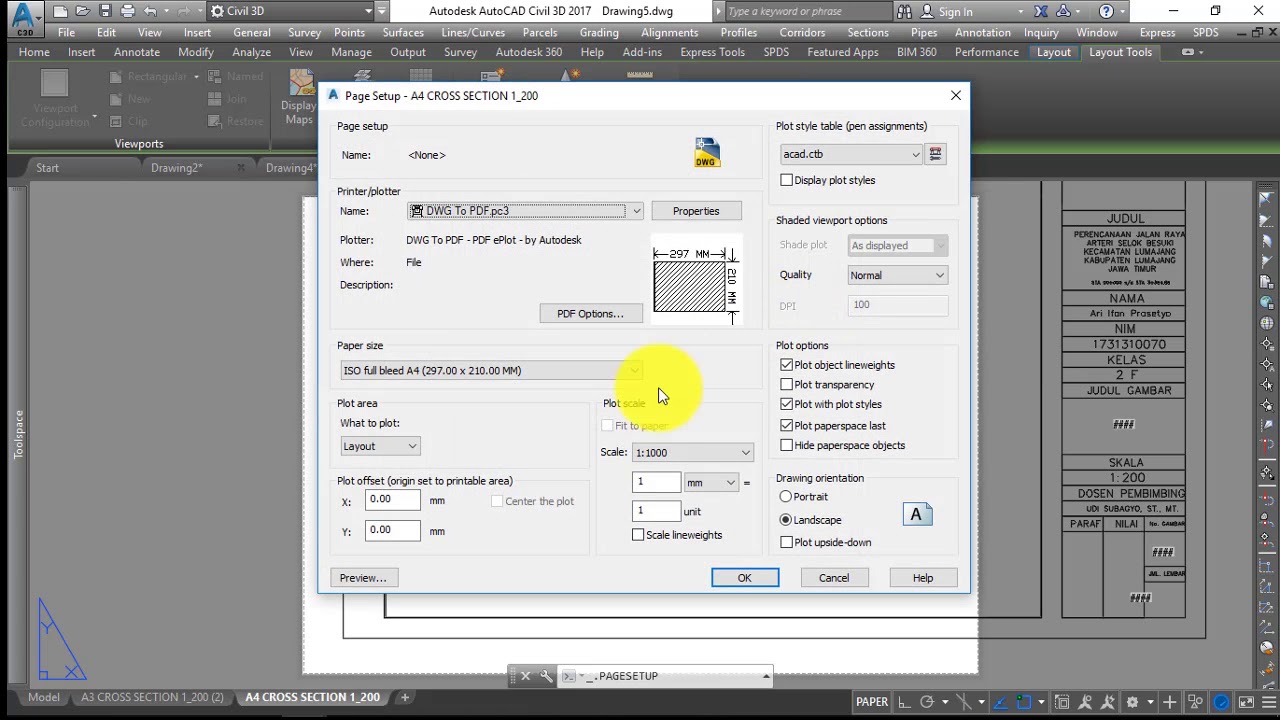The height and width of the screenshot is (720, 1280).
Task: Check the Scale lineweights checkbox
Action: click(x=638, y=535)
